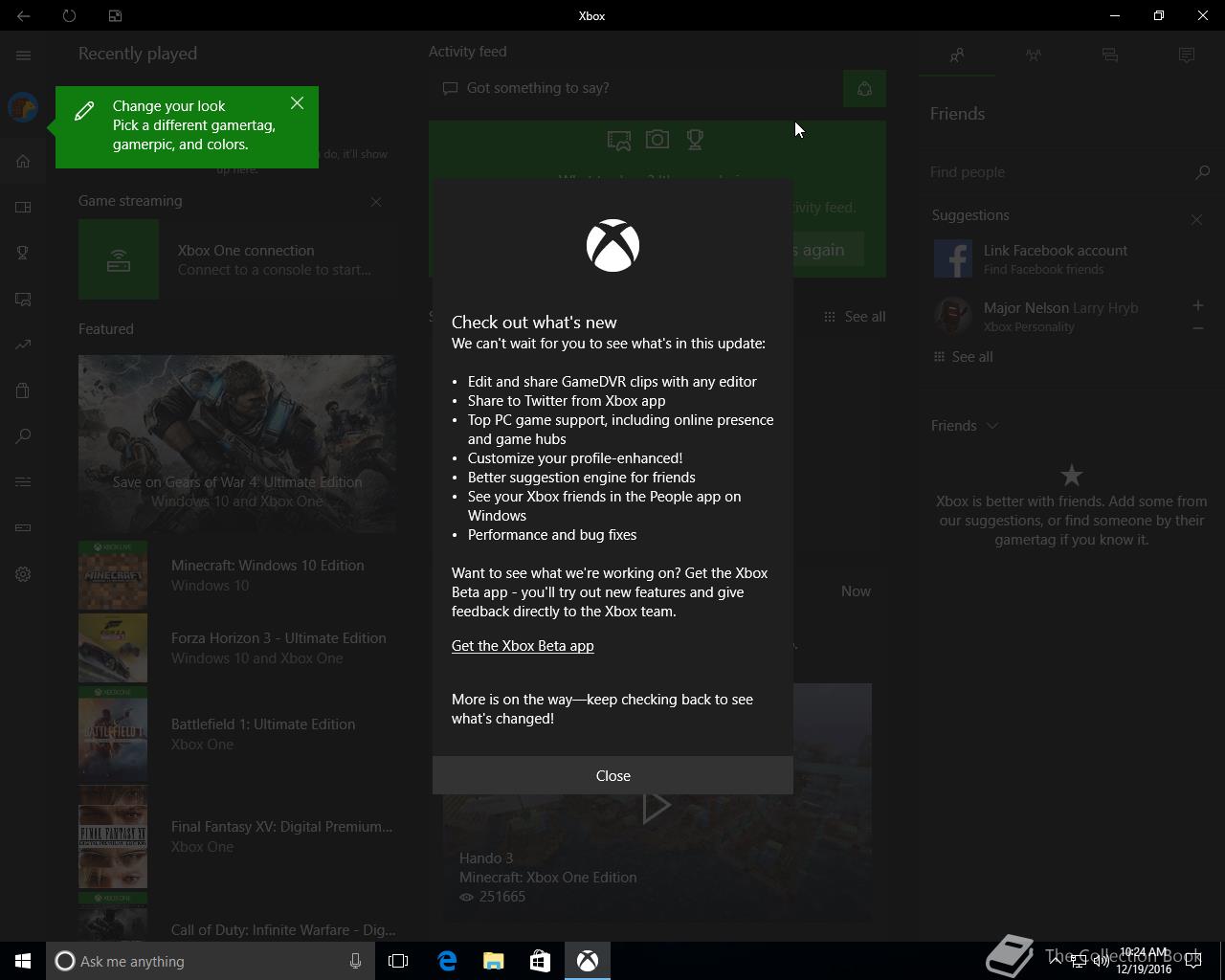The height and width of the screenshot is (980, 1225).
Task: Open the Get the Xbox Beta app link
Action: (523, 646)
